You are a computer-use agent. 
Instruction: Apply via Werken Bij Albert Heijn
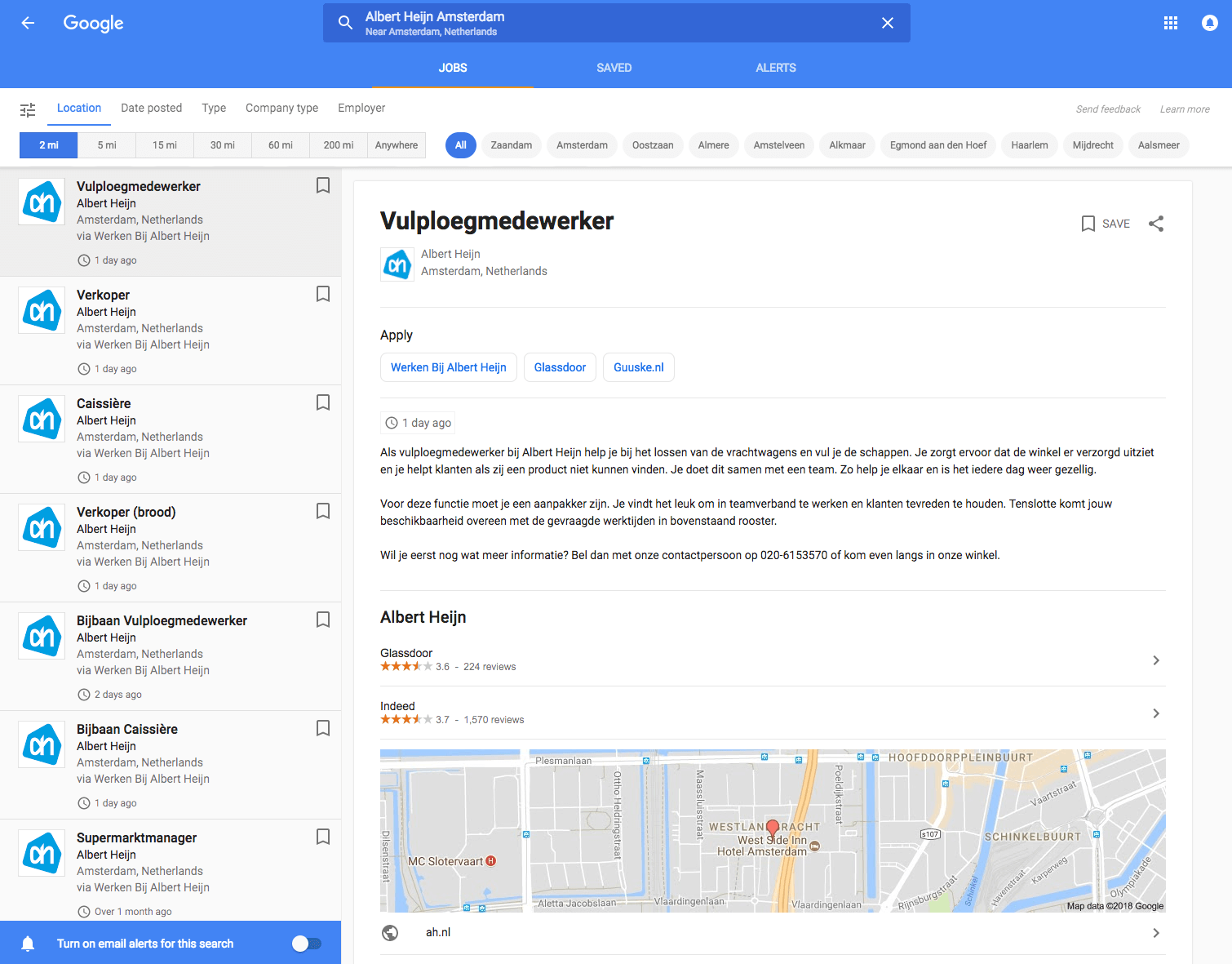pos(449,367)
